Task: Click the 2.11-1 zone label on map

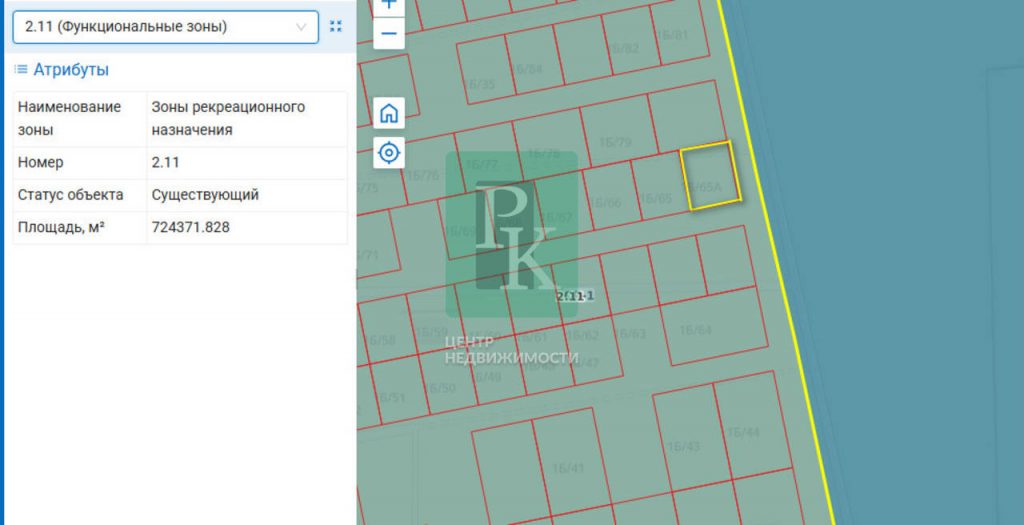Action: coord(575,296)
